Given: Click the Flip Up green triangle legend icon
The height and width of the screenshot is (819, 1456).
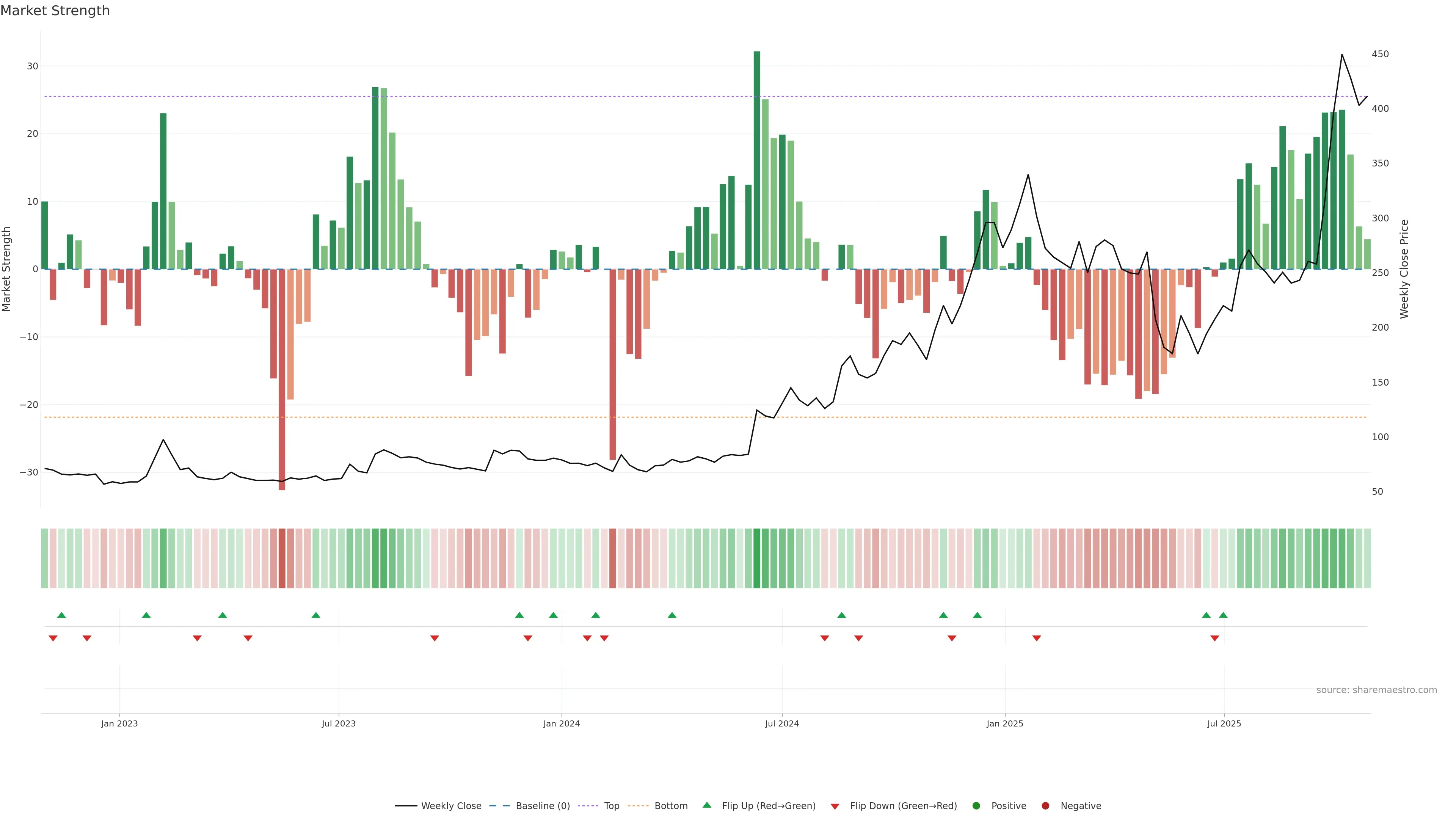Looking at the screenshot, I should tap(706, 805).
